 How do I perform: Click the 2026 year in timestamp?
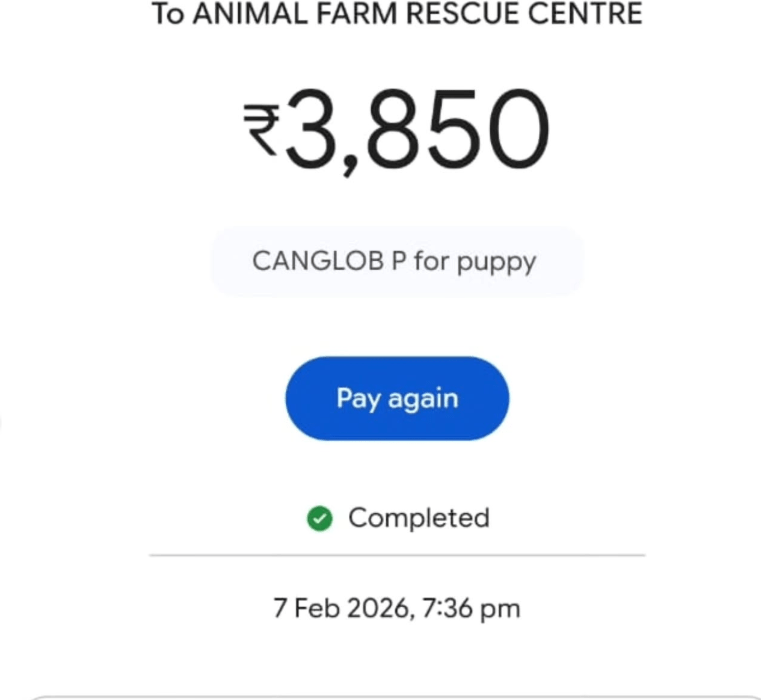tap(379, 608)
